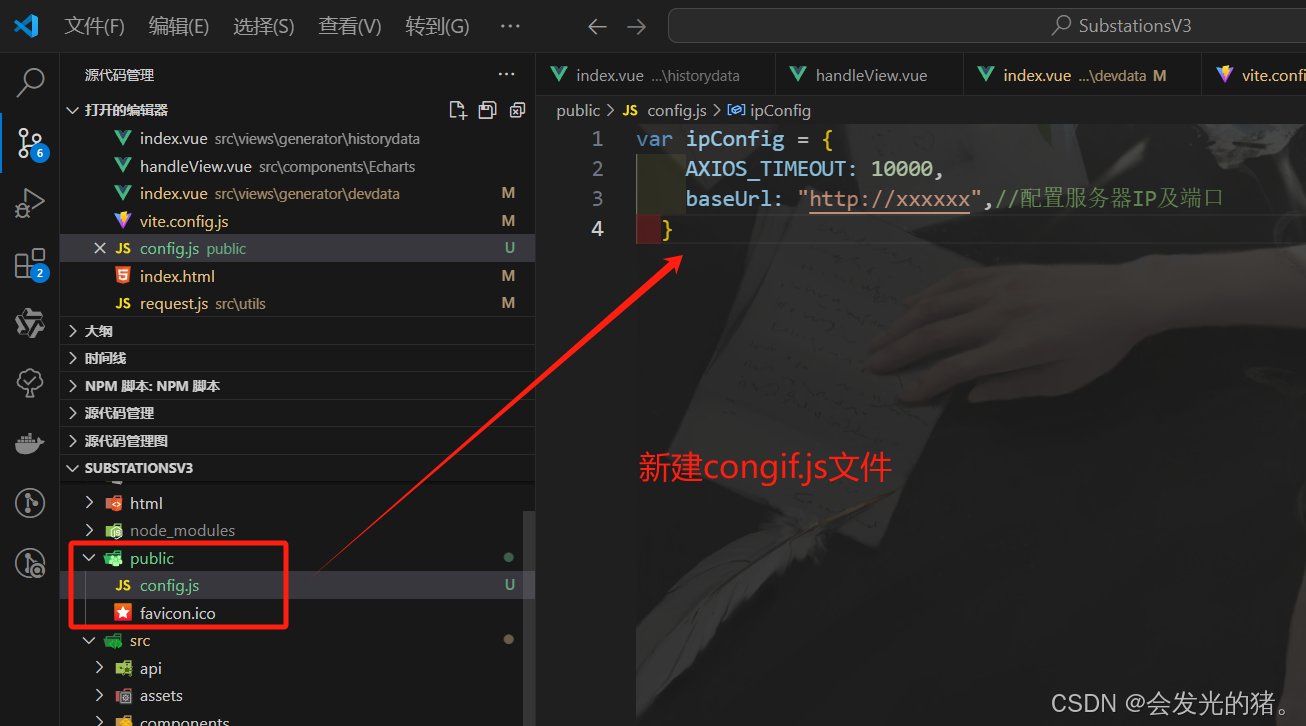Open the Run and Debug view
The width and height of the screenshot is (1306, 726).
click(30, 204)
